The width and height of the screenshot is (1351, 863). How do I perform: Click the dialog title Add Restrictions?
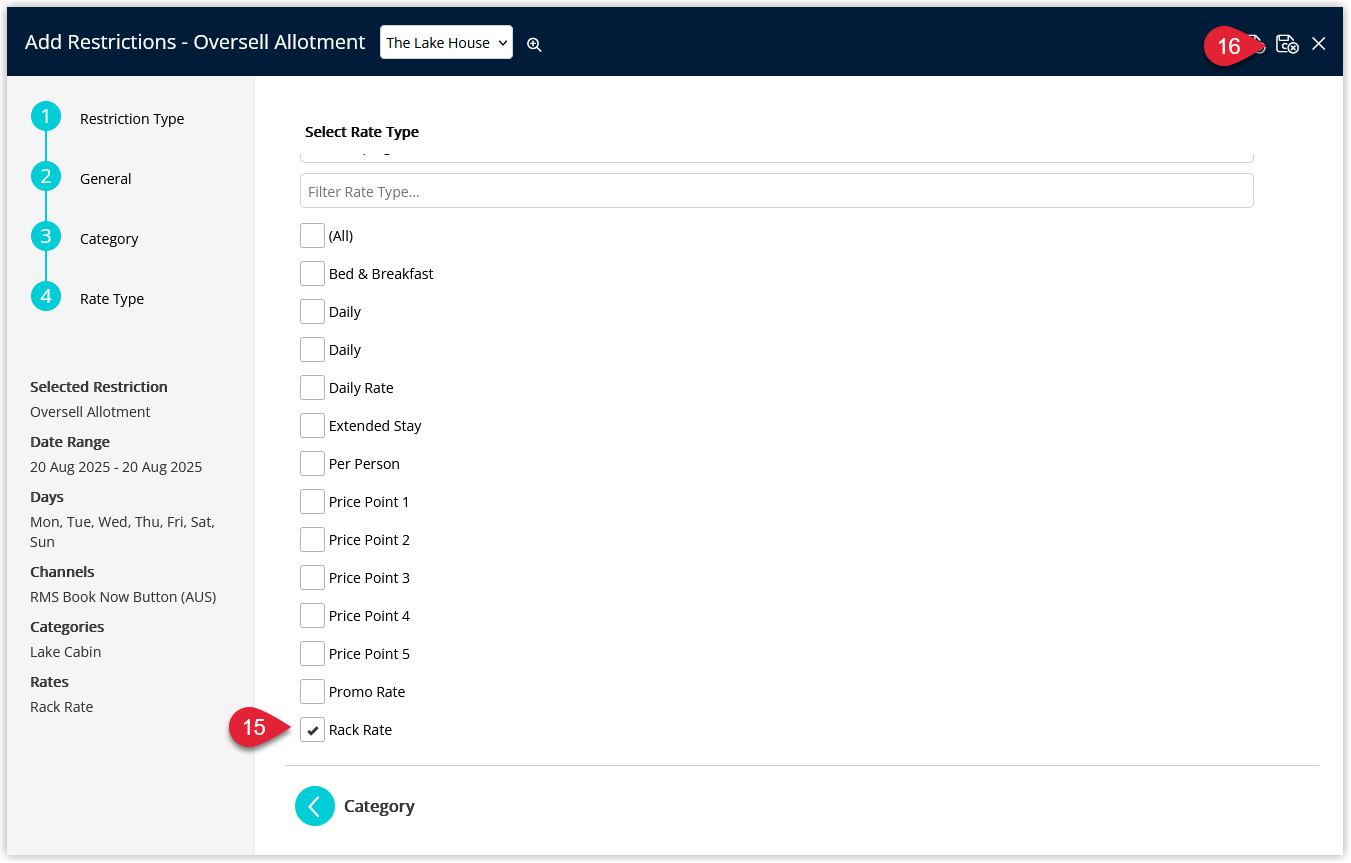(195, 42)
